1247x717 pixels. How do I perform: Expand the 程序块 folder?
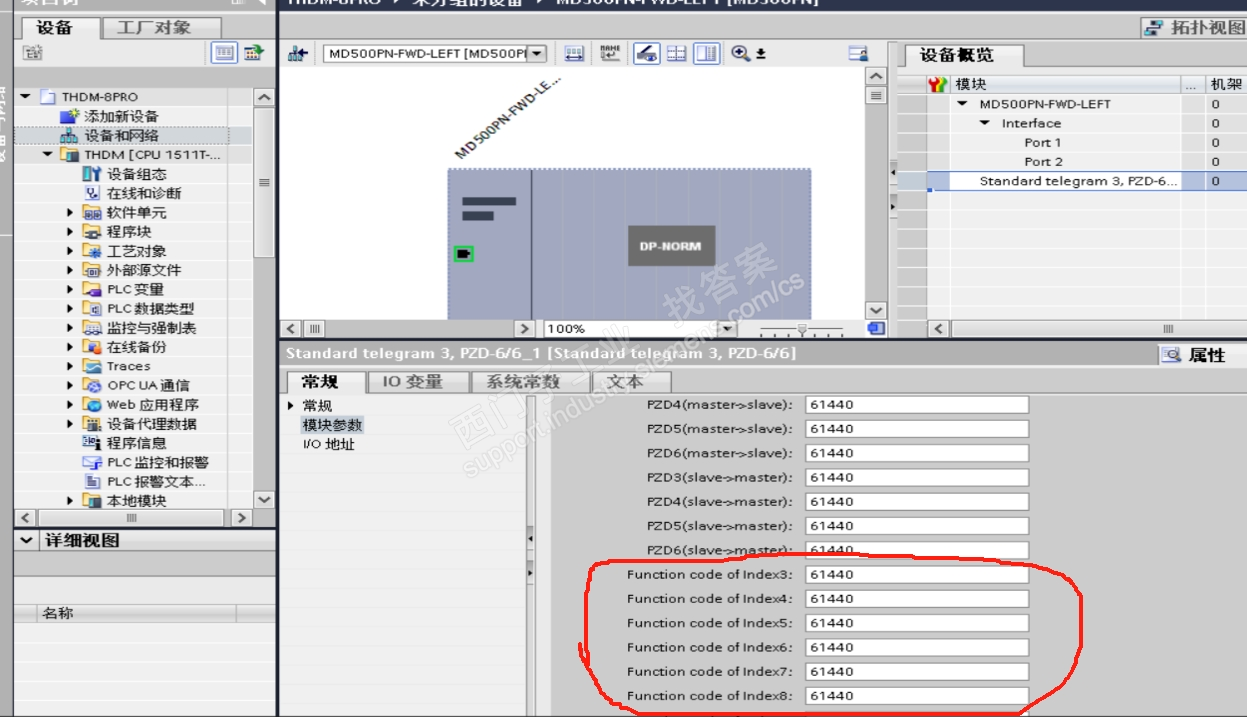point(70,232)
